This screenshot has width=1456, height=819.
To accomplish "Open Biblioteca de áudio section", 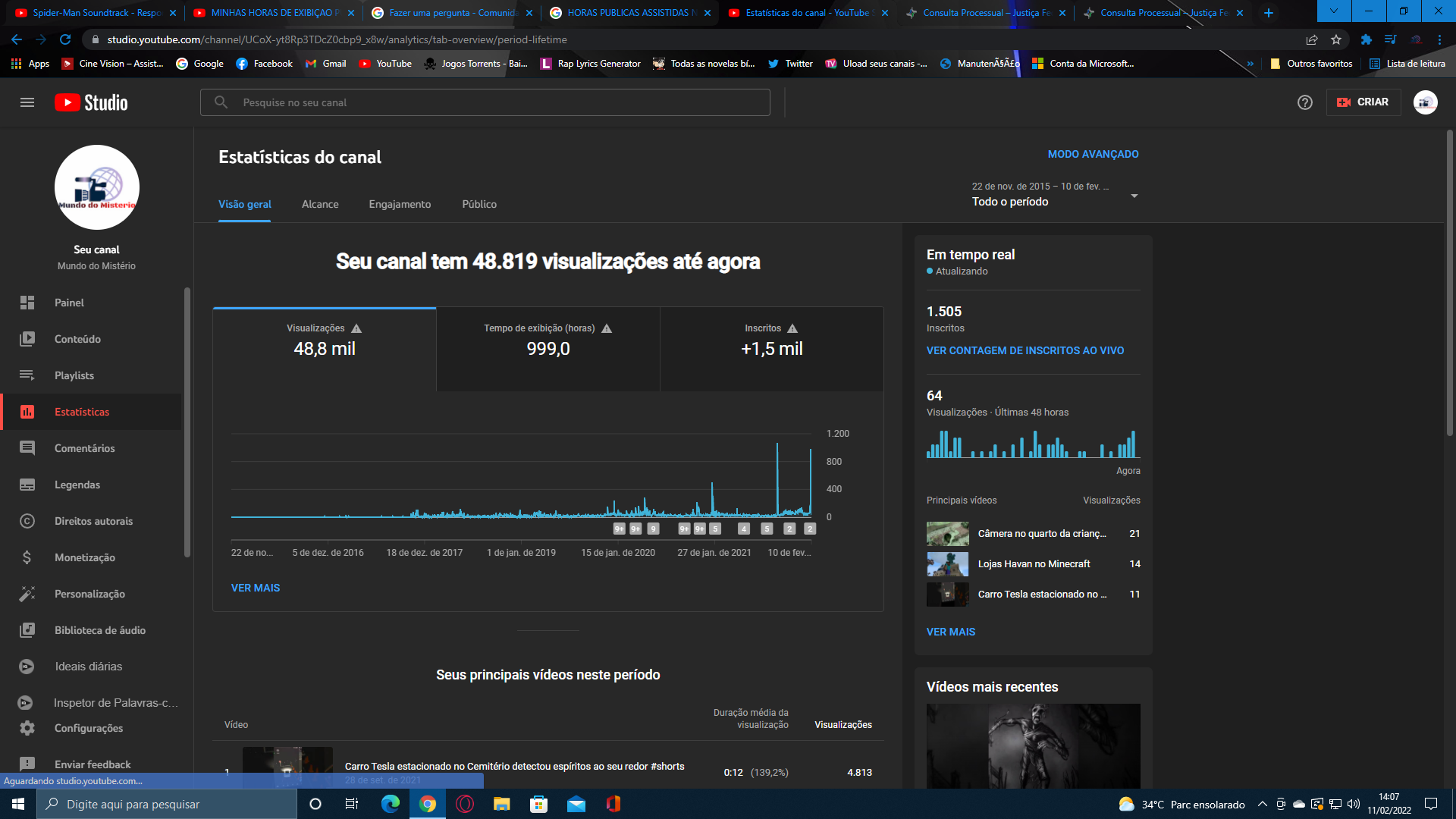I will point(100,630).
